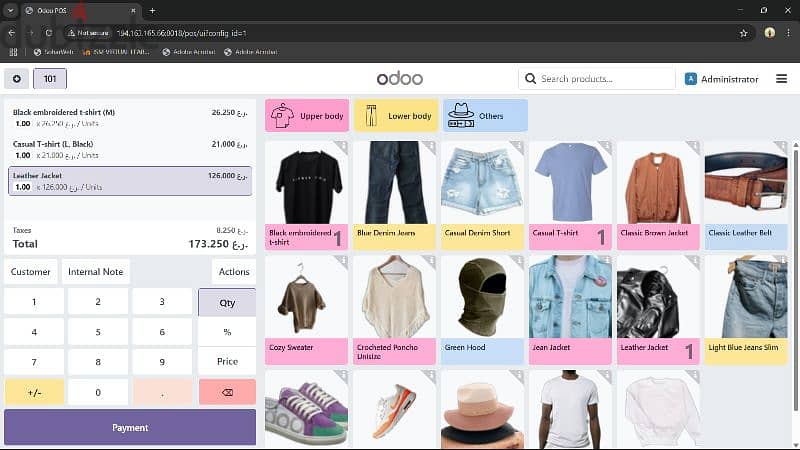Tap the decimal point key
Image resolution: width=800 pixels, height=450 pixels.
pos(162,392)
